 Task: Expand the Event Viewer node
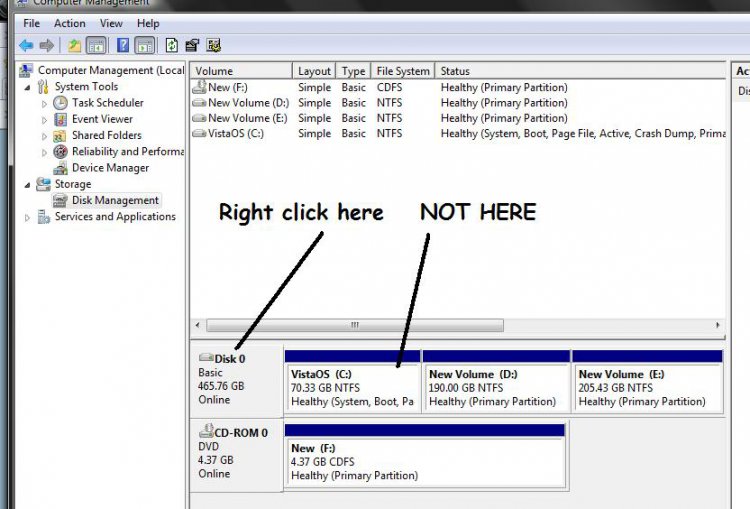[x=44, y=120]
